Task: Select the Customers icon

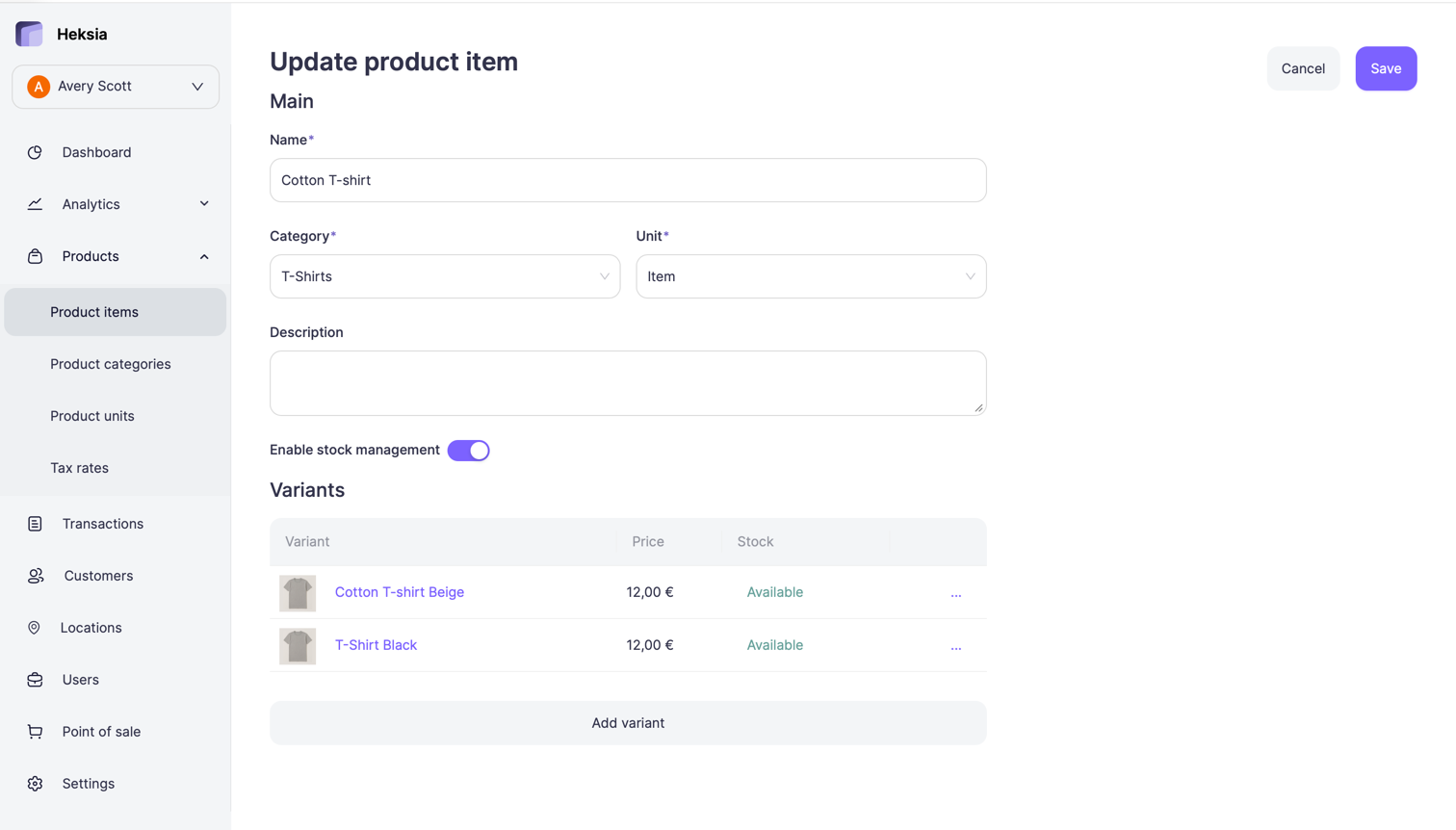Action: (x=35, y=575)
